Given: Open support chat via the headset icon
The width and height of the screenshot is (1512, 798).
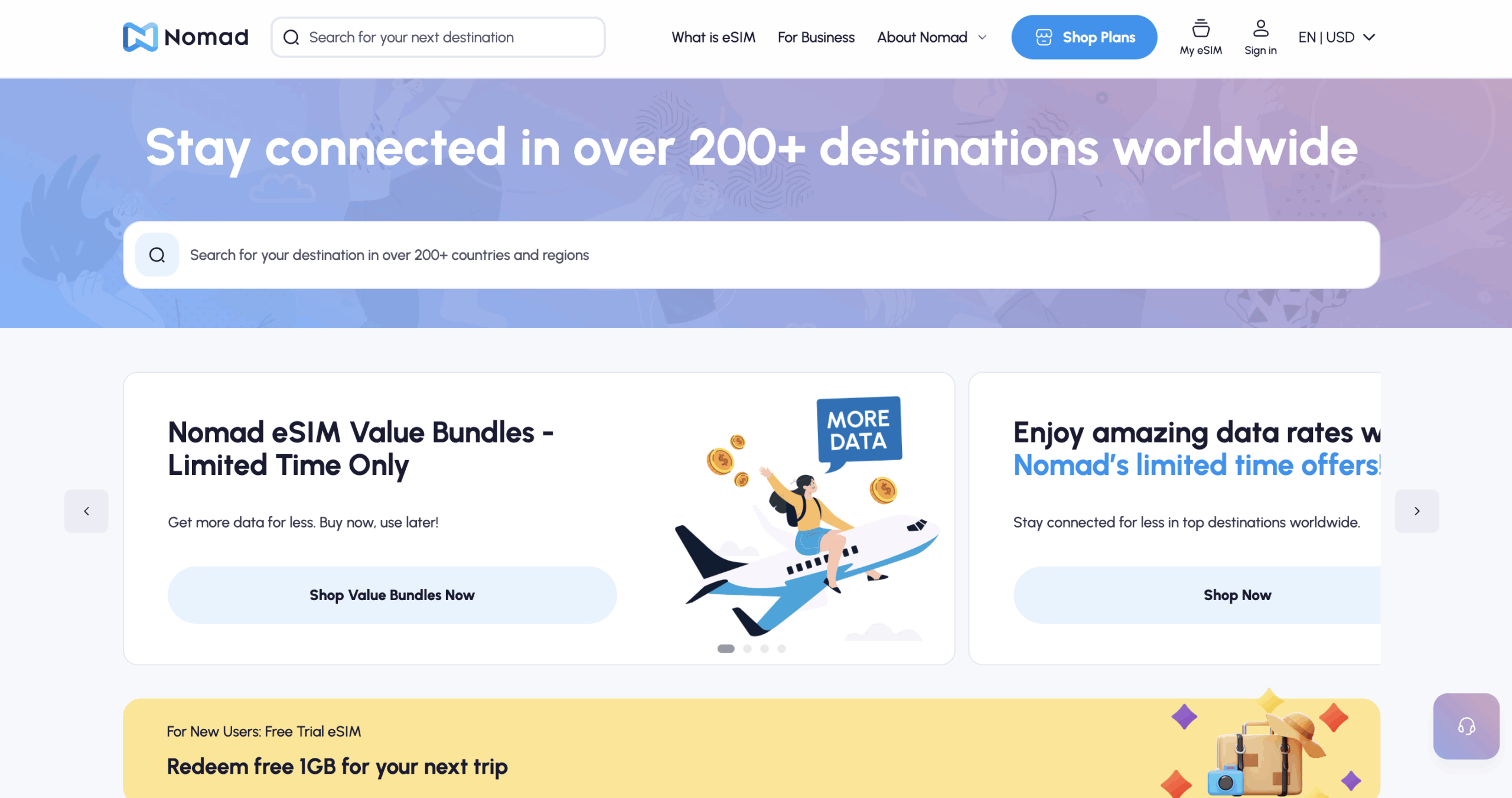Looking at the screenshot, I should click(x=1465, y=727).
